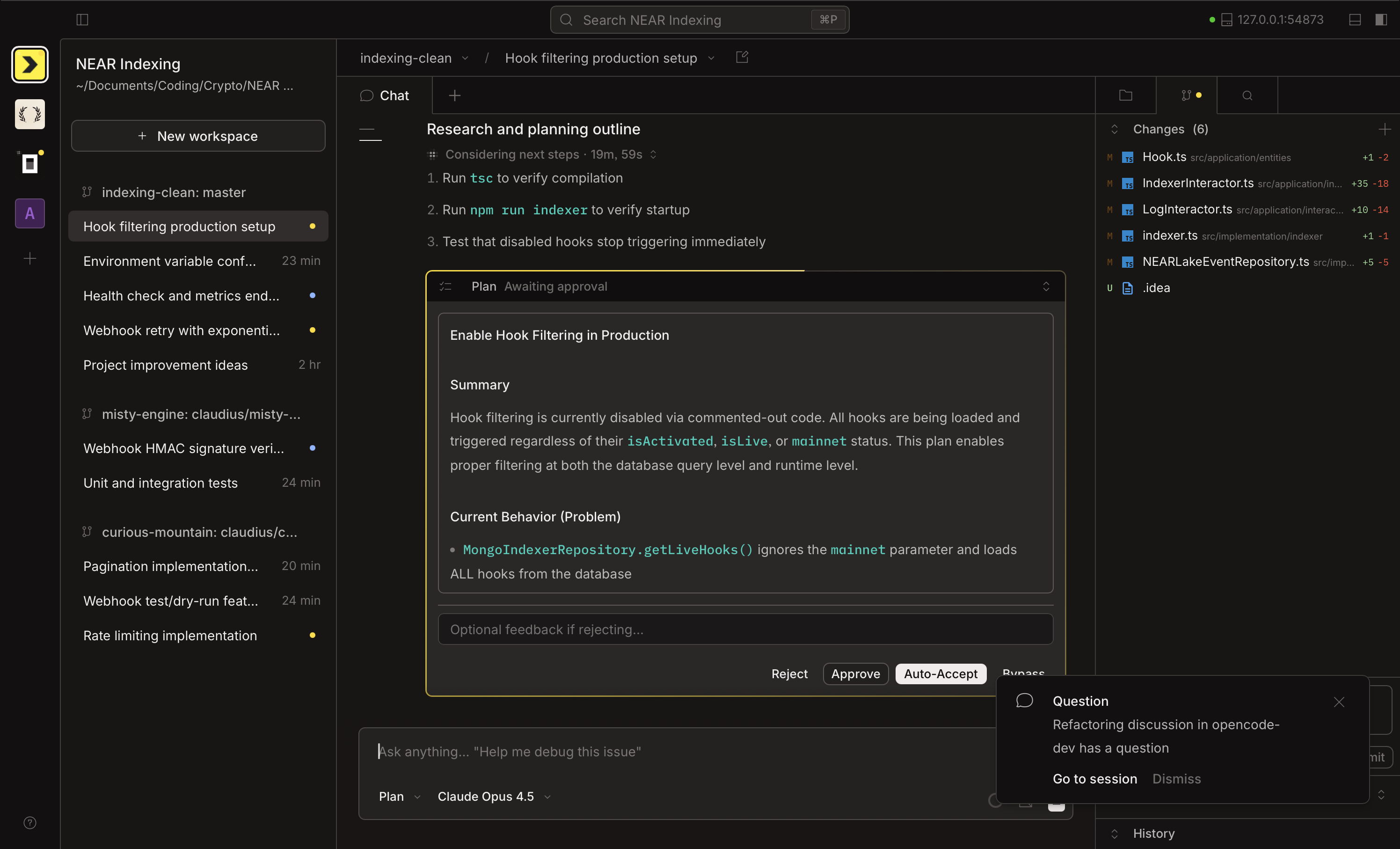Click the edit session title icon
The image size is (1400, 849).
742,58
